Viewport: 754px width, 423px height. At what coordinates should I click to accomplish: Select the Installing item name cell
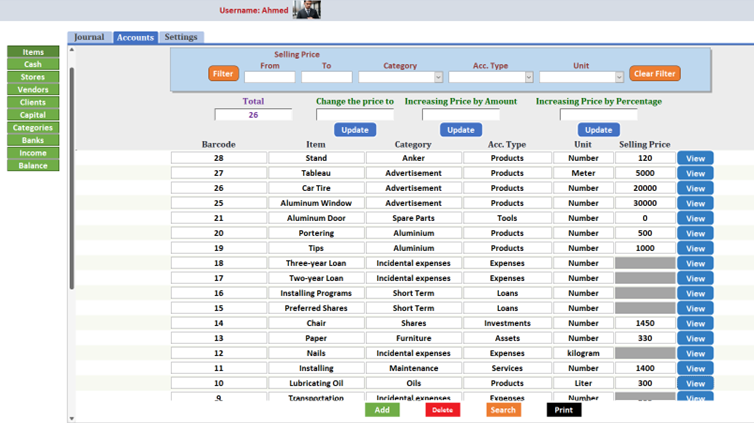[316, 368]
